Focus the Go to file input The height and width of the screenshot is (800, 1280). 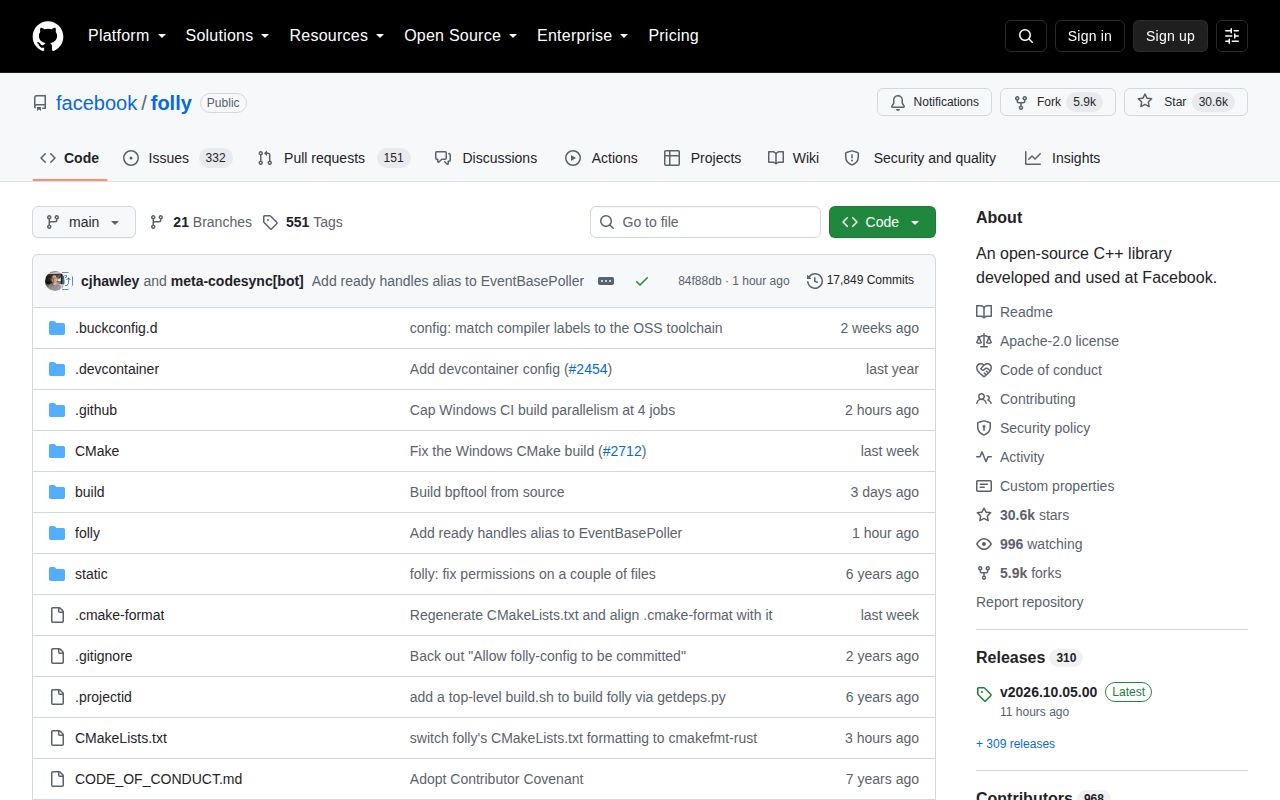pyautogui.click(x=705, y=222)
